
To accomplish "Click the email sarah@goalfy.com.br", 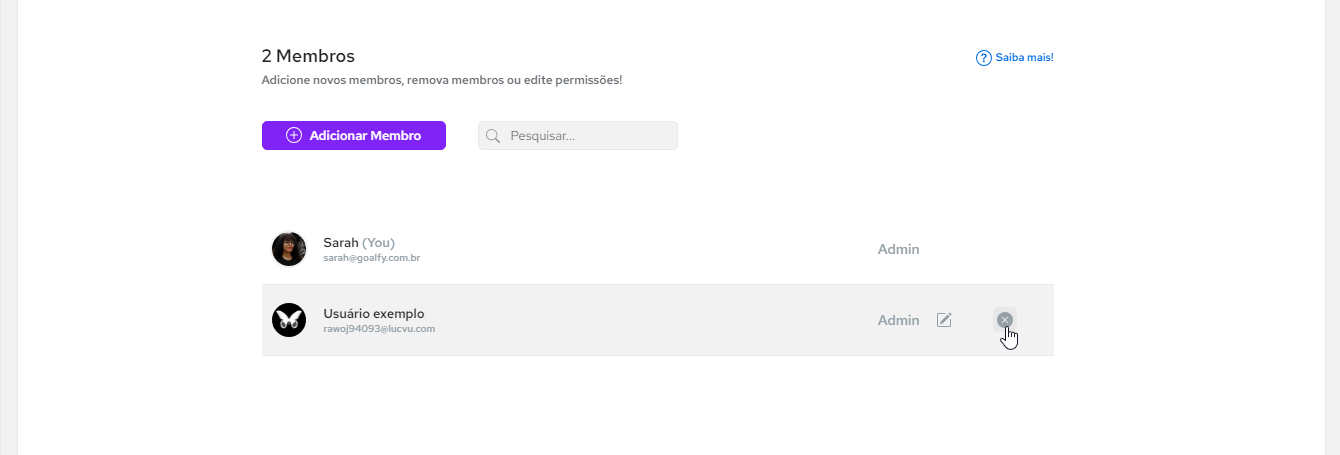I will [x=371, y=258].
